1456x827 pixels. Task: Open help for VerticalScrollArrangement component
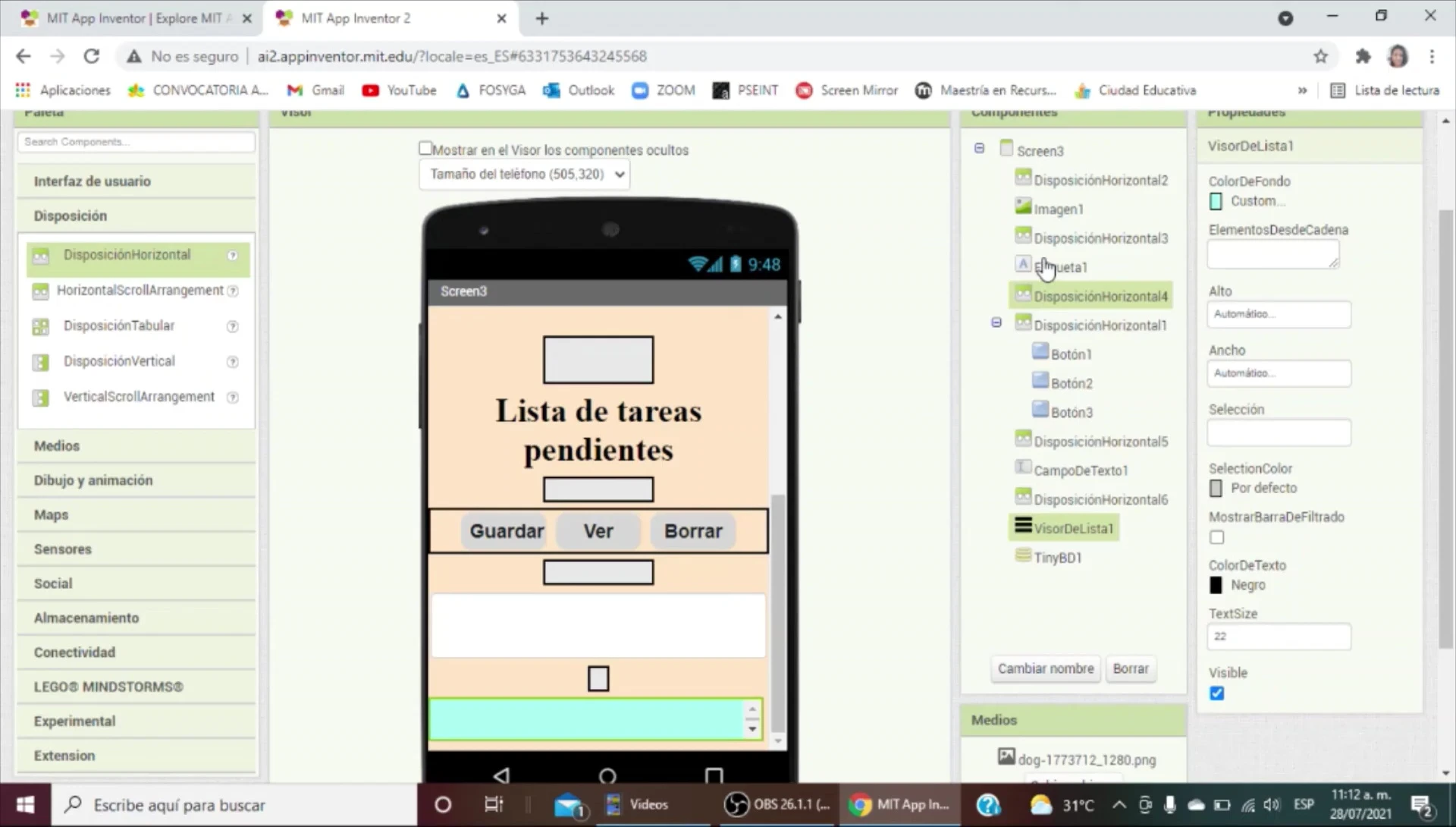(233, 398)
